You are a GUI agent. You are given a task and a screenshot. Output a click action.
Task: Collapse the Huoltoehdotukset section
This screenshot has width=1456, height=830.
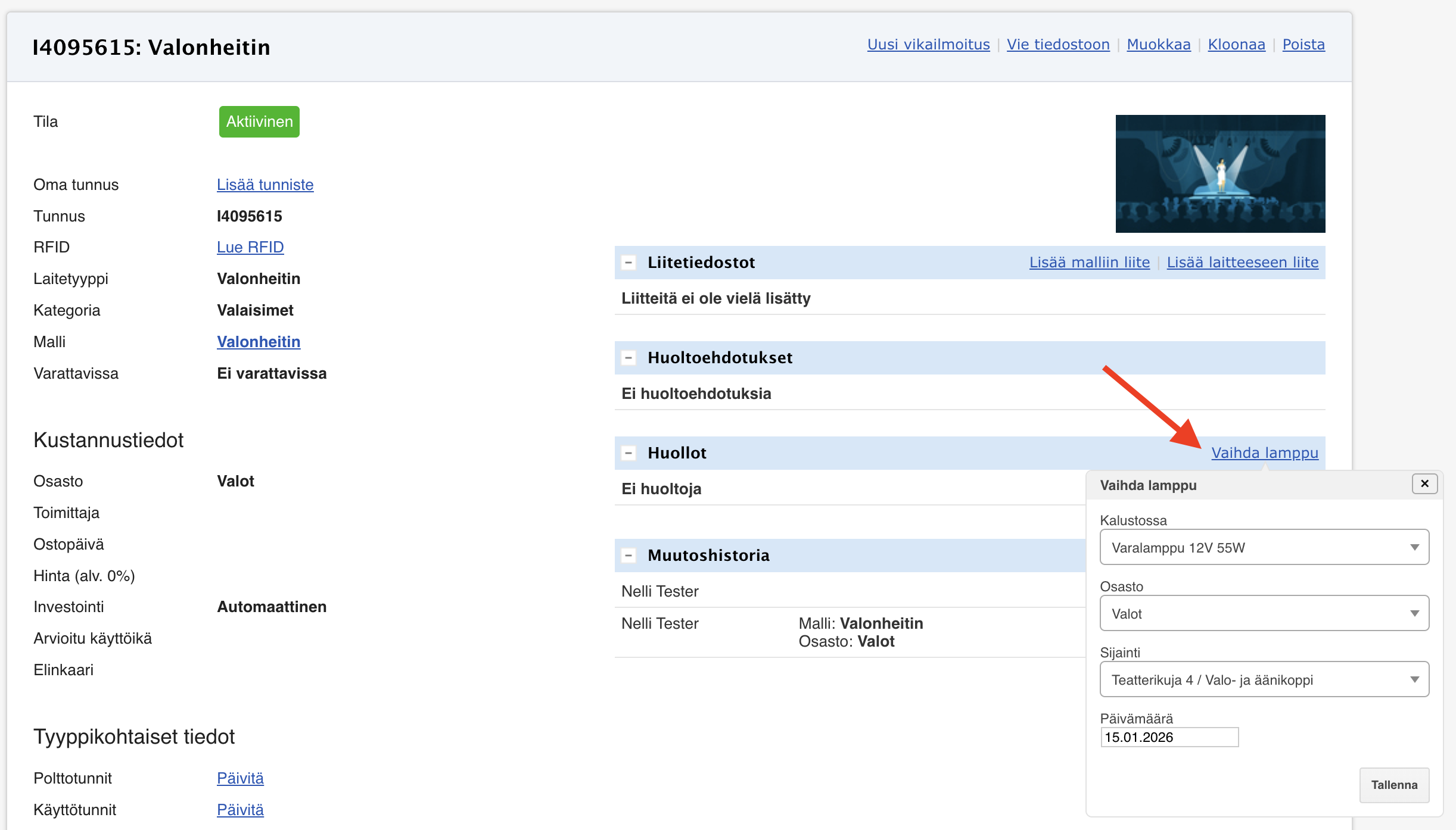628,358
